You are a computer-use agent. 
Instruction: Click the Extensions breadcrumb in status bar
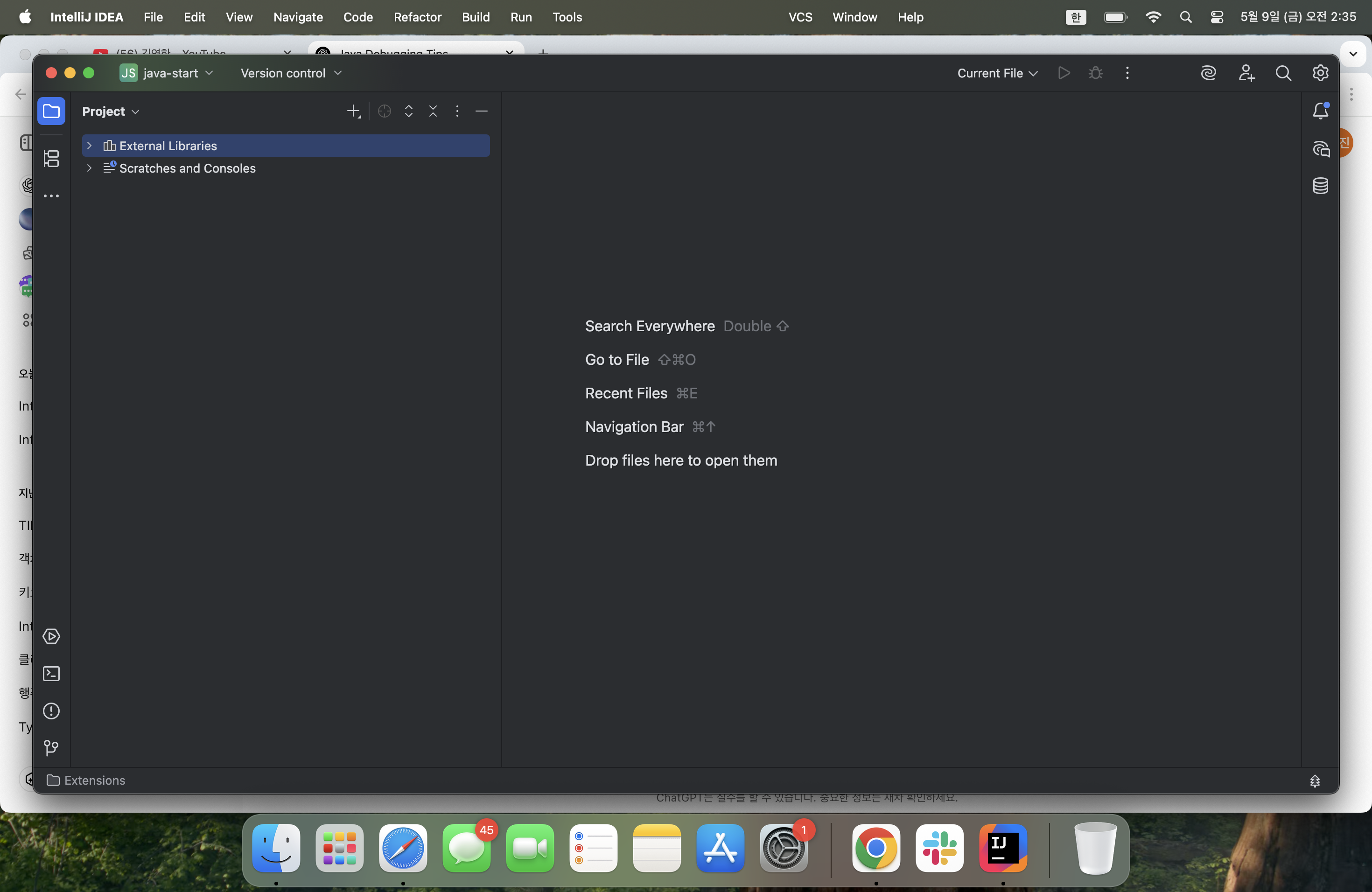pos(86,780)
